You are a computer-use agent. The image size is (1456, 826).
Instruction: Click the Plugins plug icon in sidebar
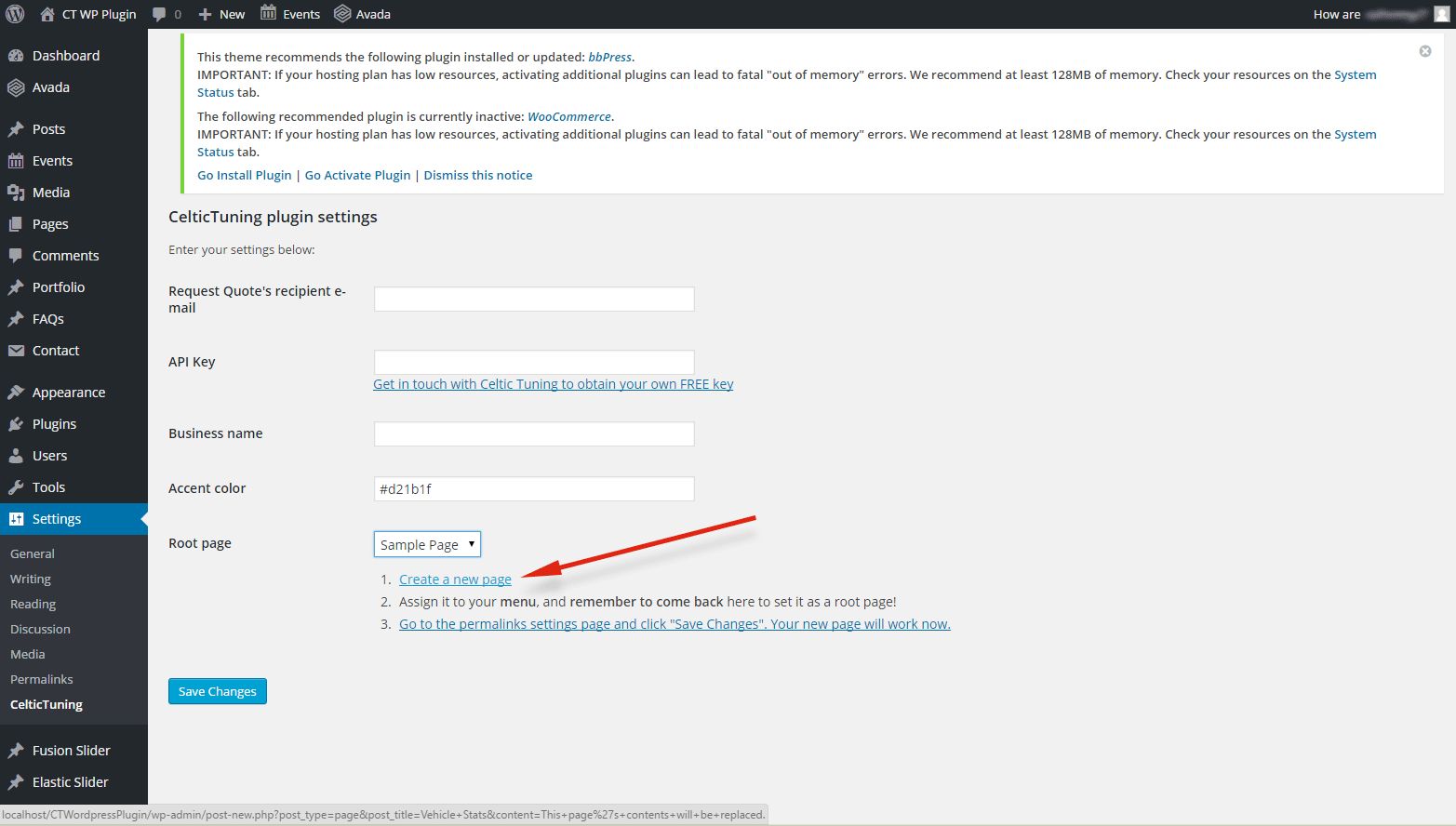point(16,424)
